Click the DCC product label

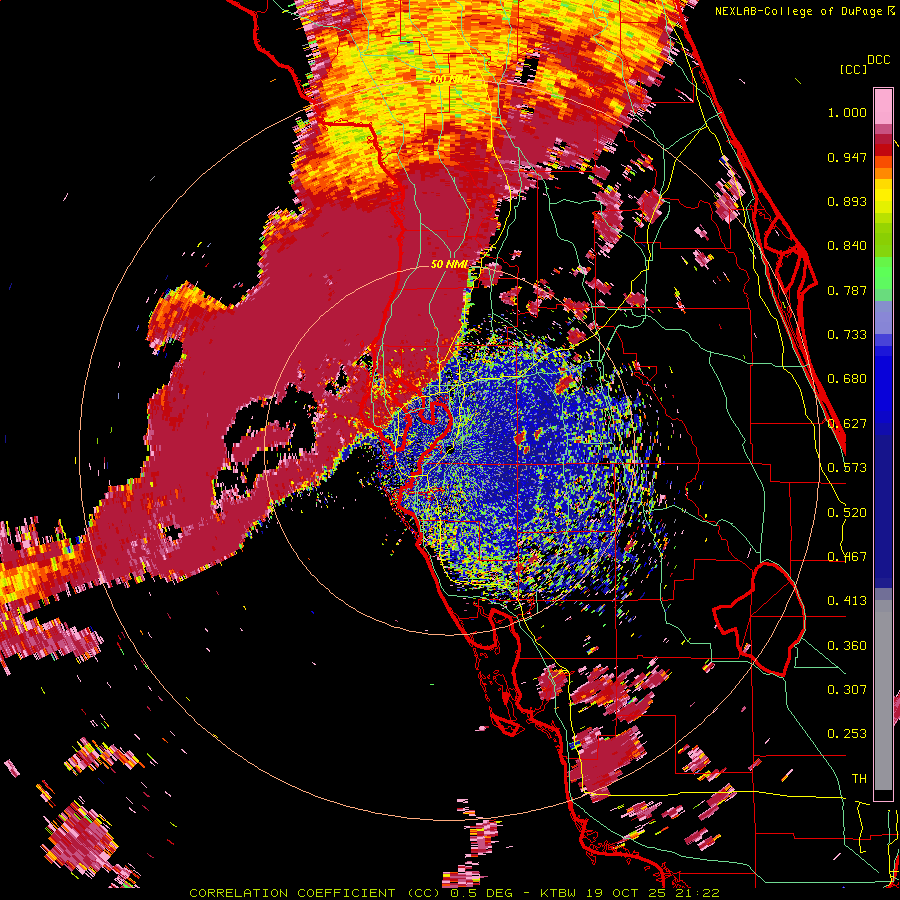(x=878, y=60)
